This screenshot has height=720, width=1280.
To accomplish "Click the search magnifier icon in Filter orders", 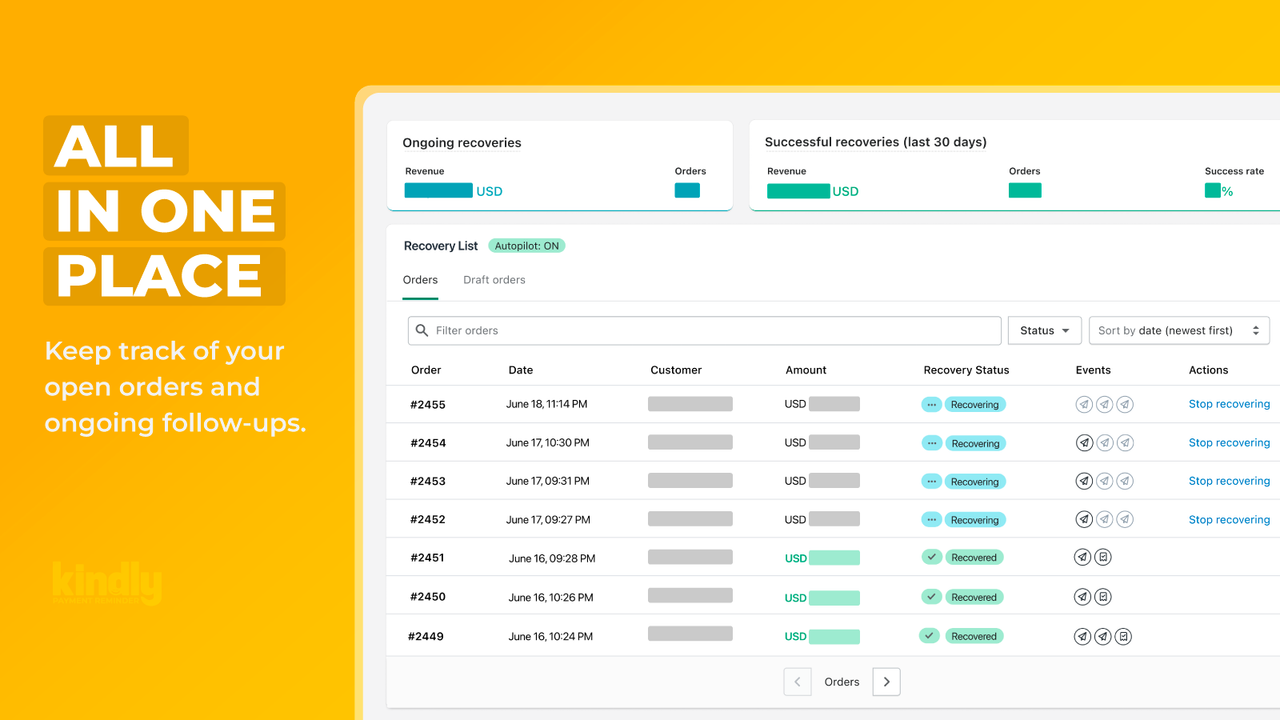I will click(x=422, y=330).
